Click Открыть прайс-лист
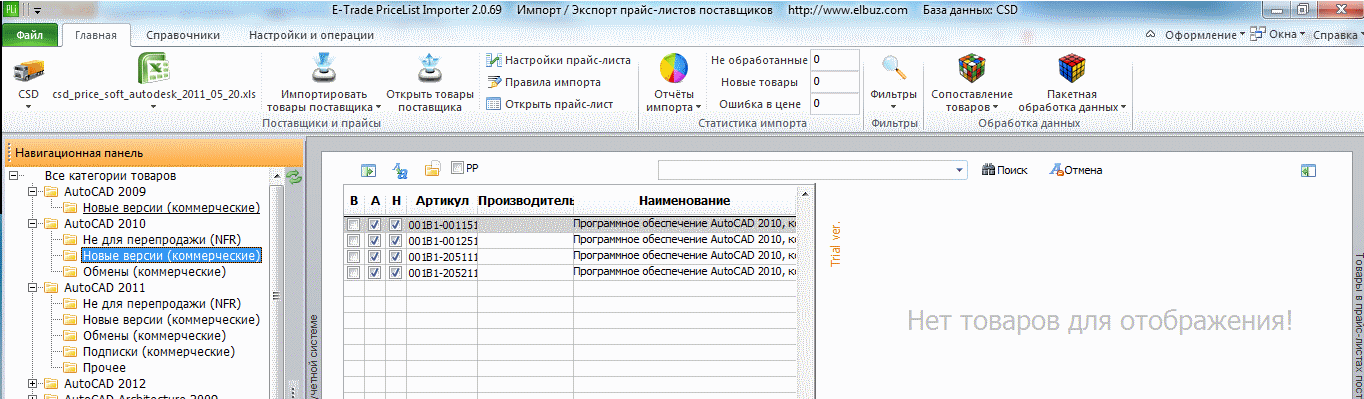 click(x=550, y=104)
